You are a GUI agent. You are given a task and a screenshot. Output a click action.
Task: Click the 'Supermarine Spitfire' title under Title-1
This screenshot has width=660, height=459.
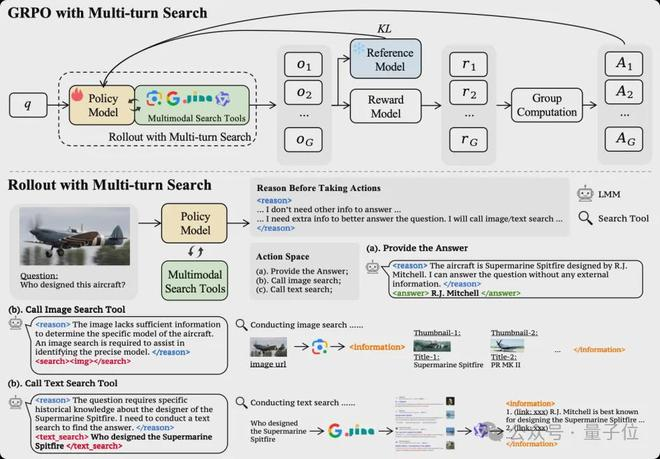(x=448, y=365)
